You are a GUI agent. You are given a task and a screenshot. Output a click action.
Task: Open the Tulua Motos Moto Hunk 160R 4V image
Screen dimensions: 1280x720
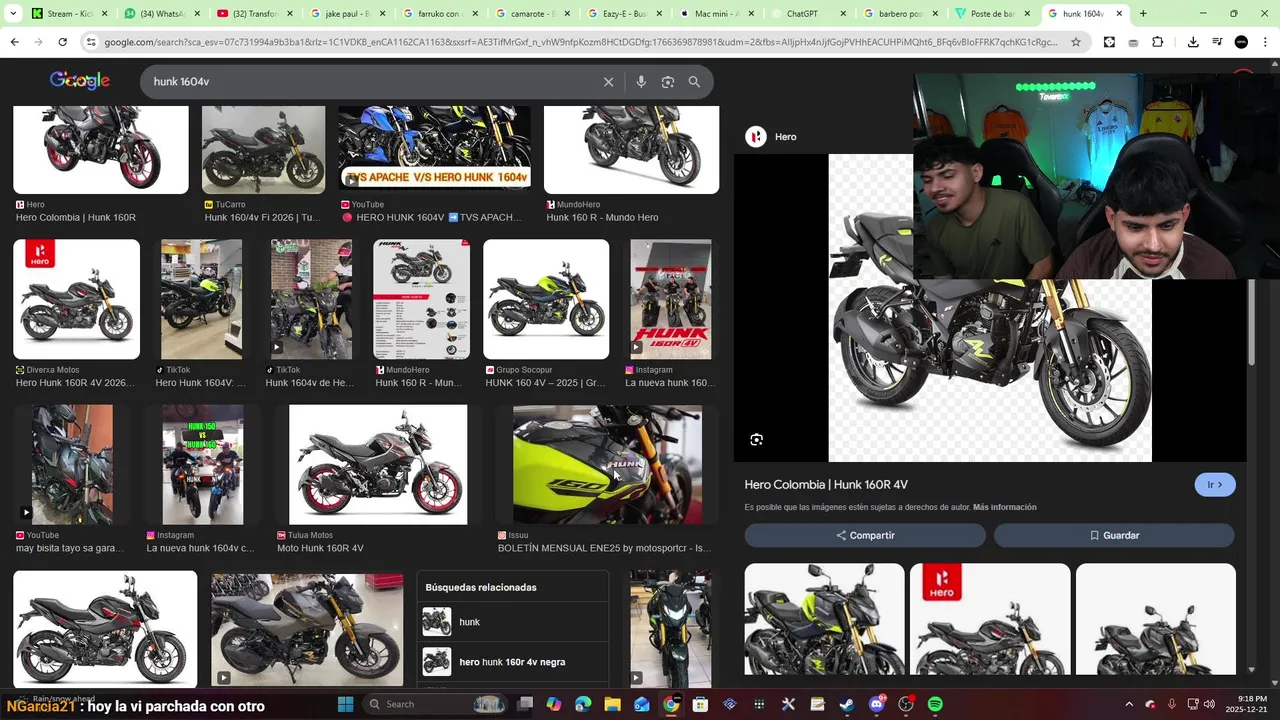(378, 464)
